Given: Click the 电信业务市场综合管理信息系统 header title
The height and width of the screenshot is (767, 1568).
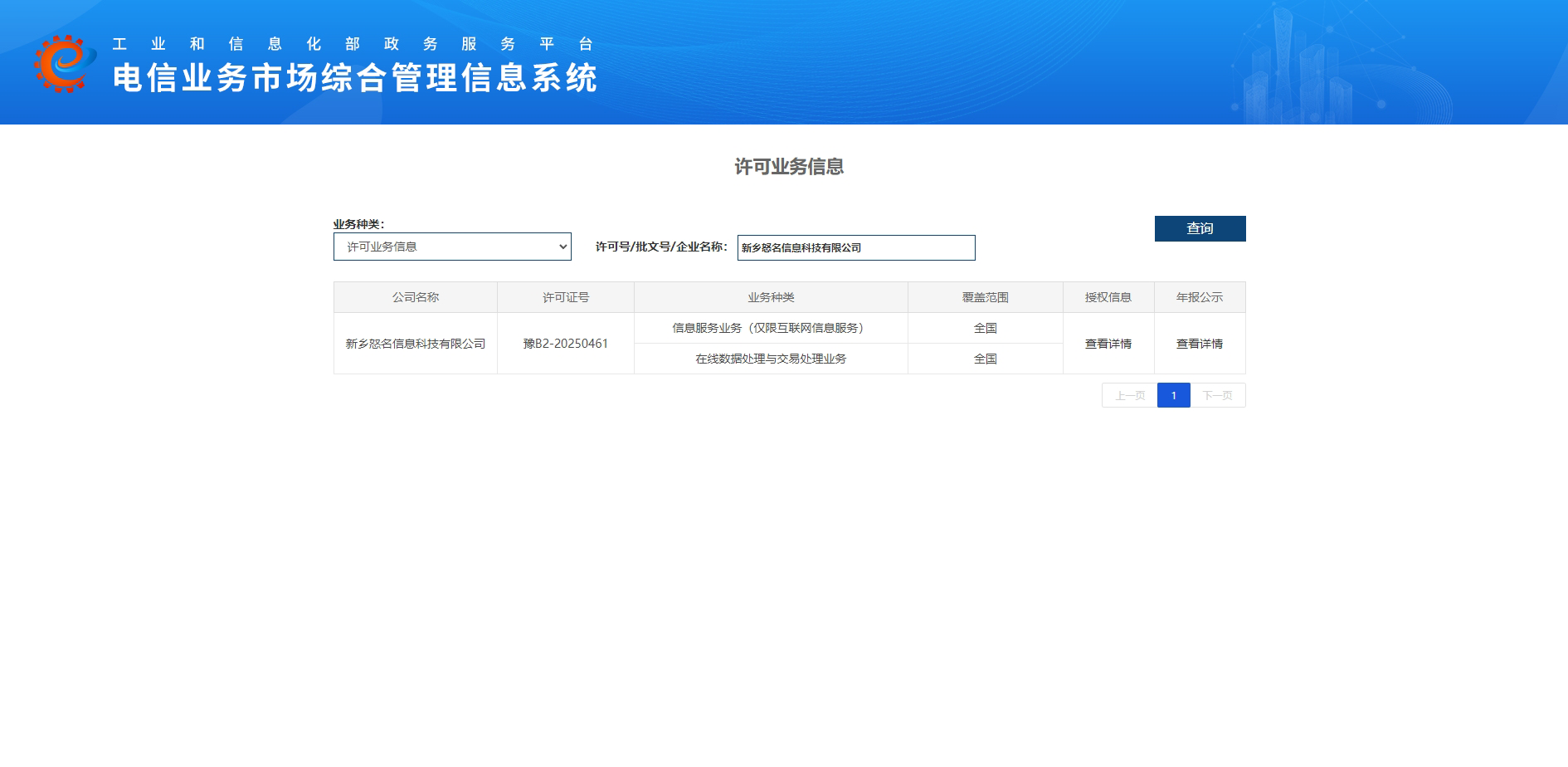Looking at the screenshot, I should pos(355,78).
